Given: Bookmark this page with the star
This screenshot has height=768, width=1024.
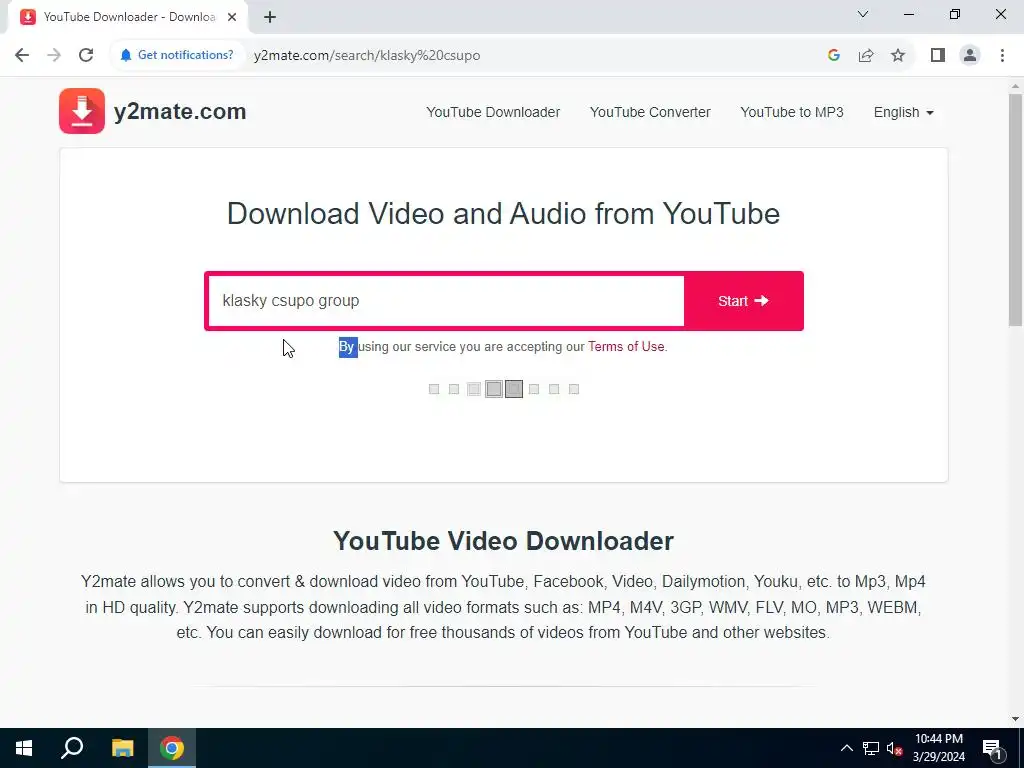Looking at the screenshot, I should tap(898, 55).
